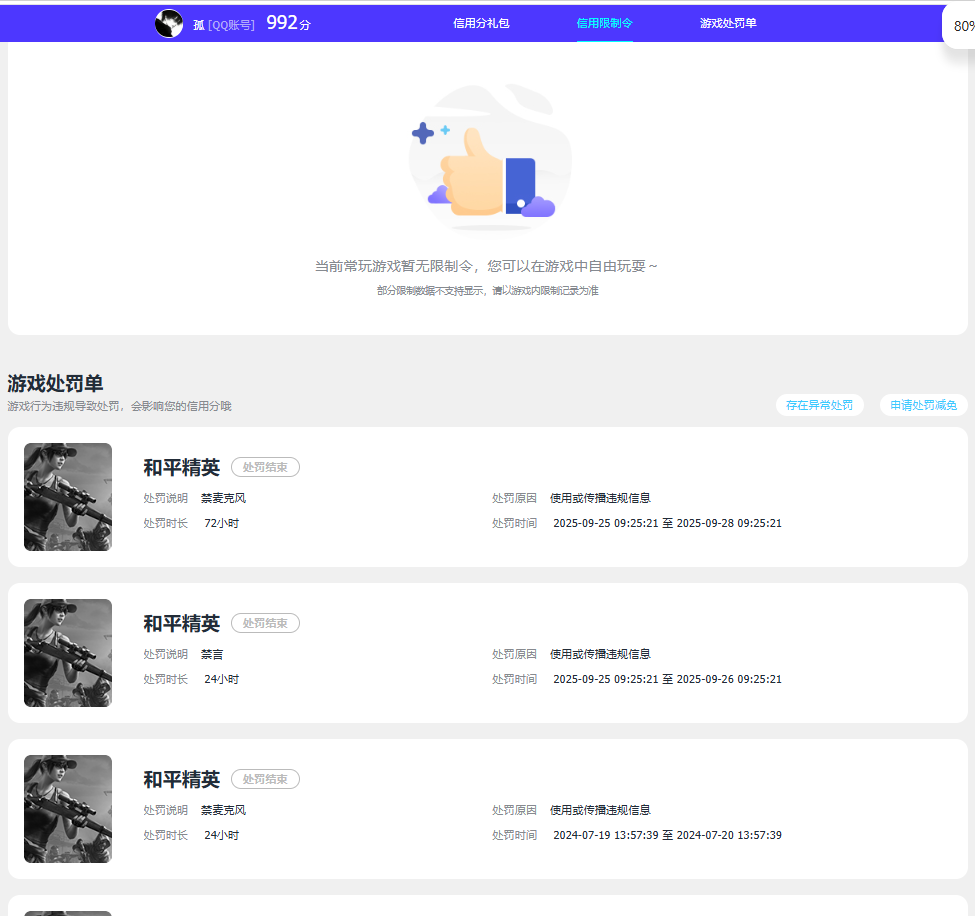Click 处罚结束 badge on the 2024-07-19 card
This screenshot has height=916, width=975.
[x=266, y=779]
